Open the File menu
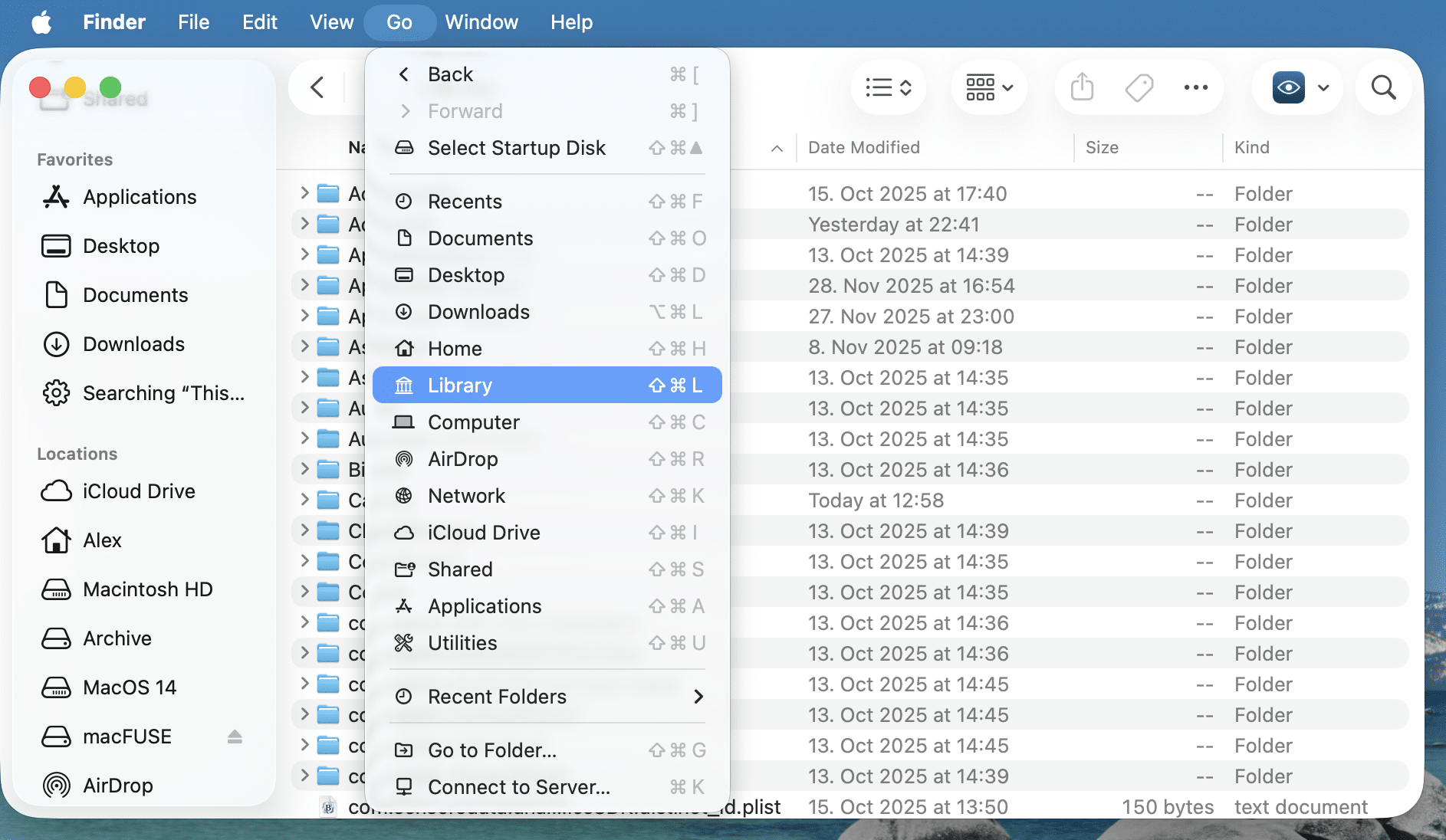Viewport: 1446px width, 840px height. click(193, 22)
